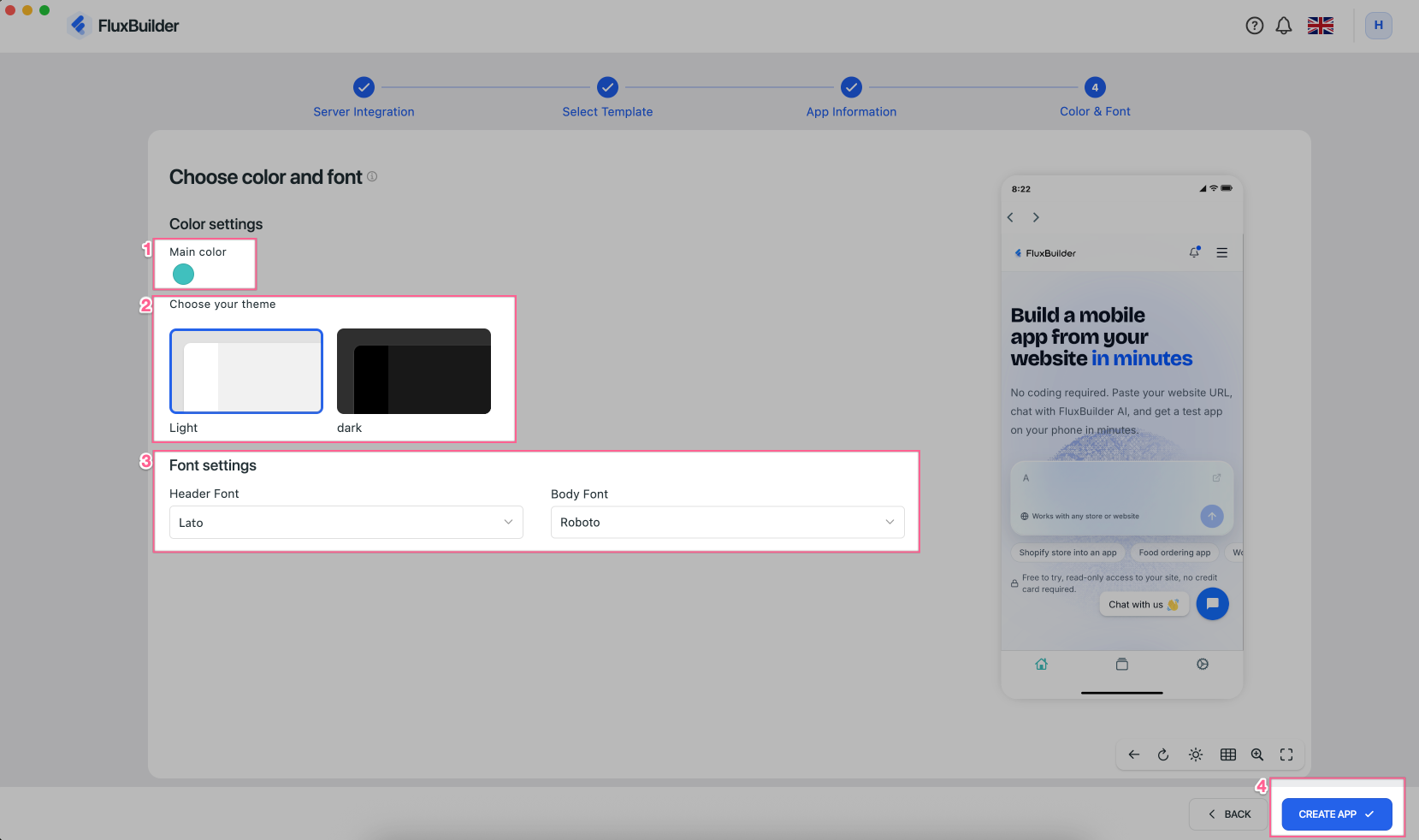Open the H user avatar menu

pyautogui.click(x=1379, y=26)
